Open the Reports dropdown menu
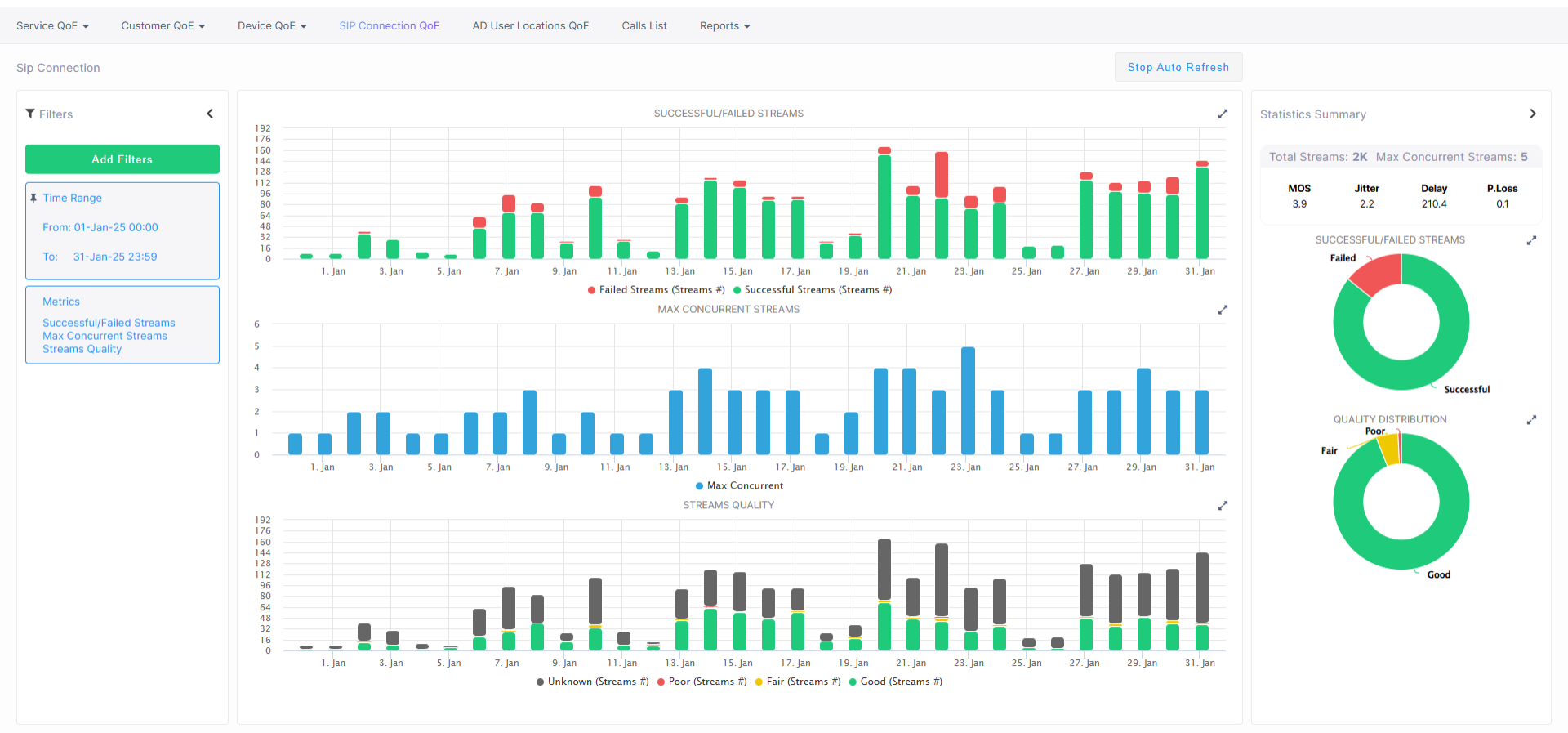1568x733 pixels. pyautogui.click(x=724, y=26)
